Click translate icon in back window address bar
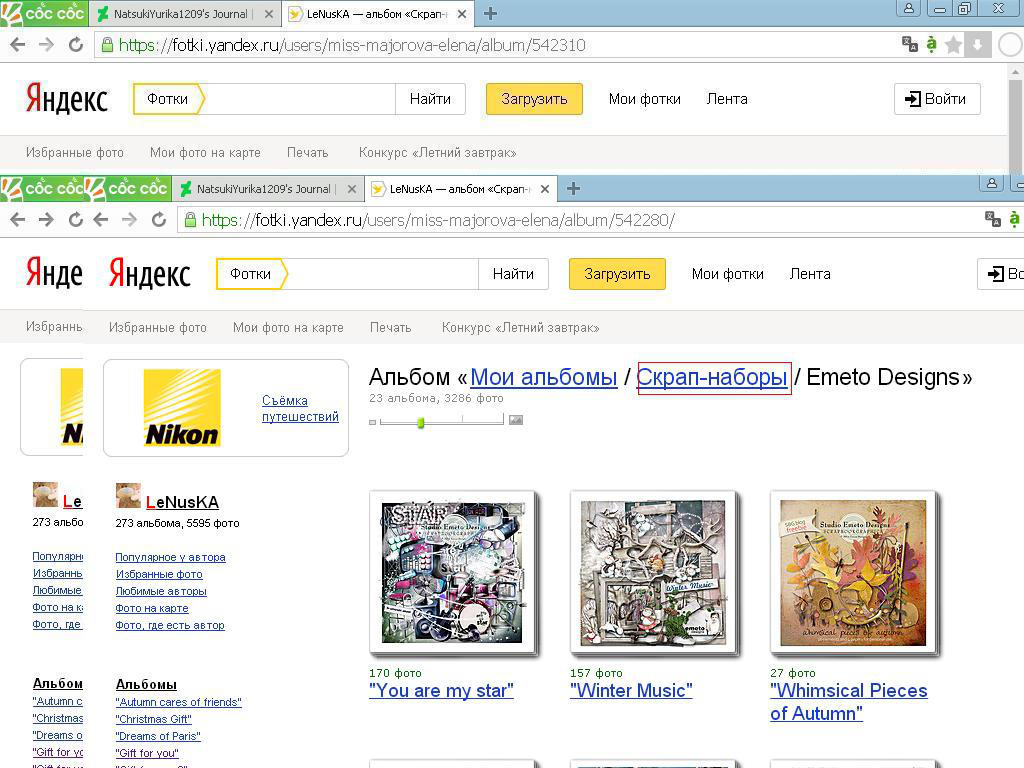 pos(910,44)
